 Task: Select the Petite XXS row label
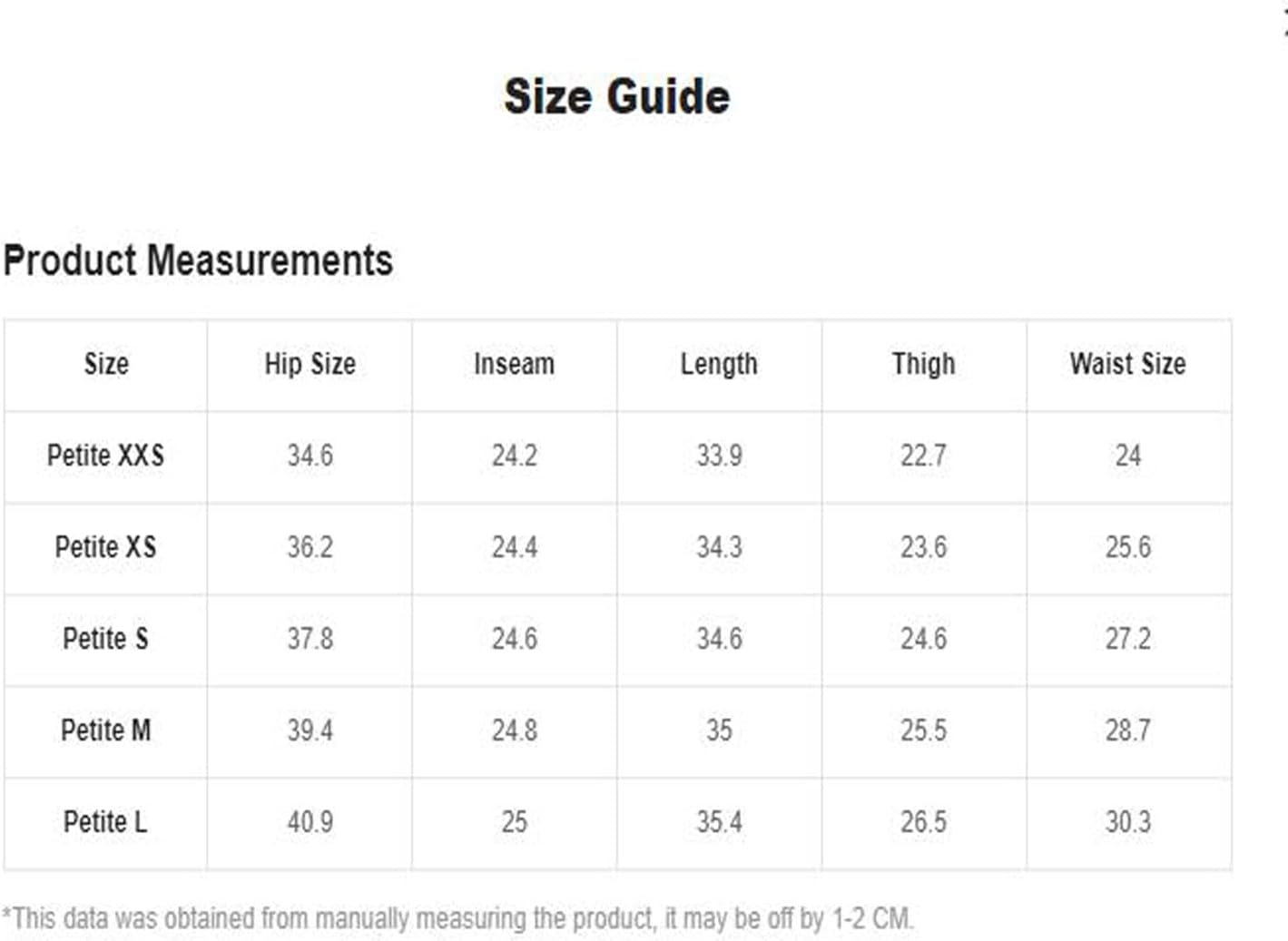click(105, 455)
